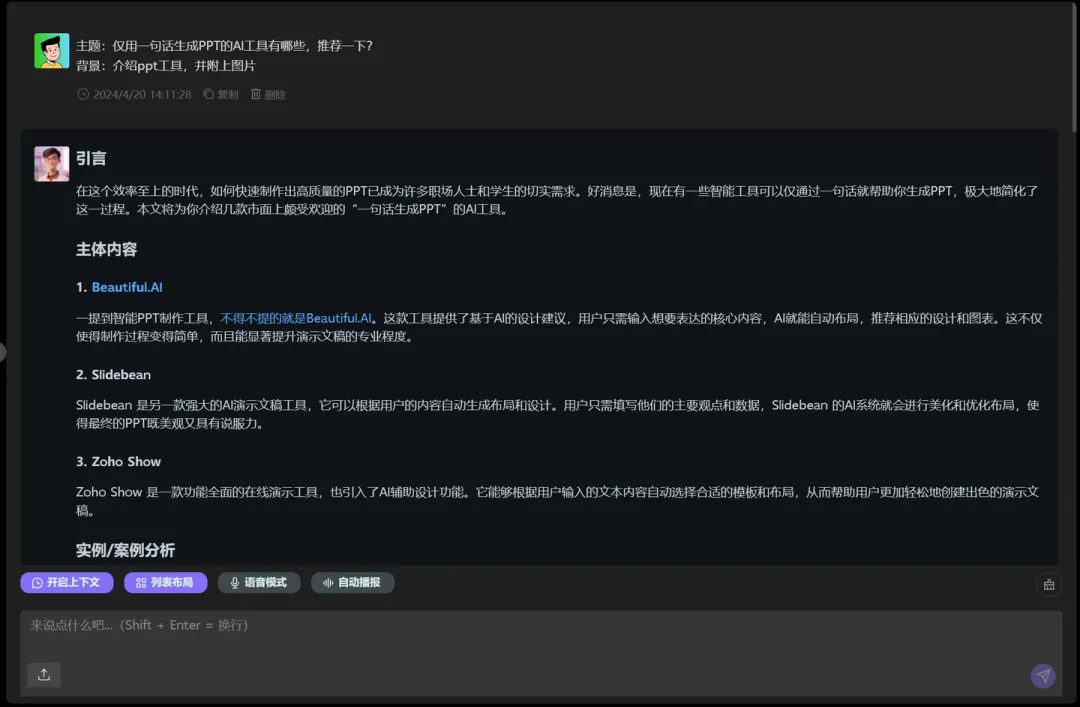Toggle 自动播报 auto-broadcast mode

352,583
